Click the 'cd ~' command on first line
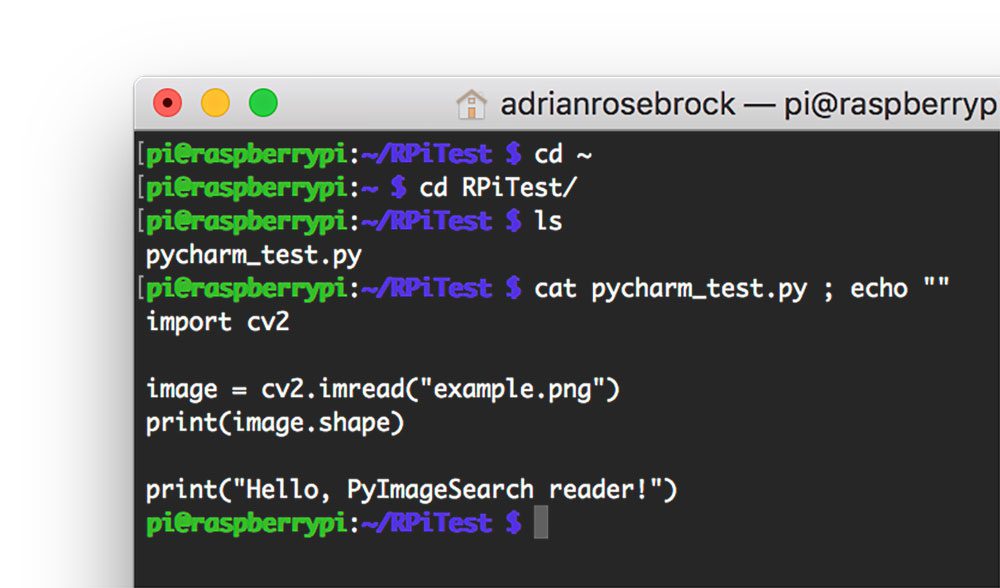This screenshot has width=1000, height=588. coord(563,154)
